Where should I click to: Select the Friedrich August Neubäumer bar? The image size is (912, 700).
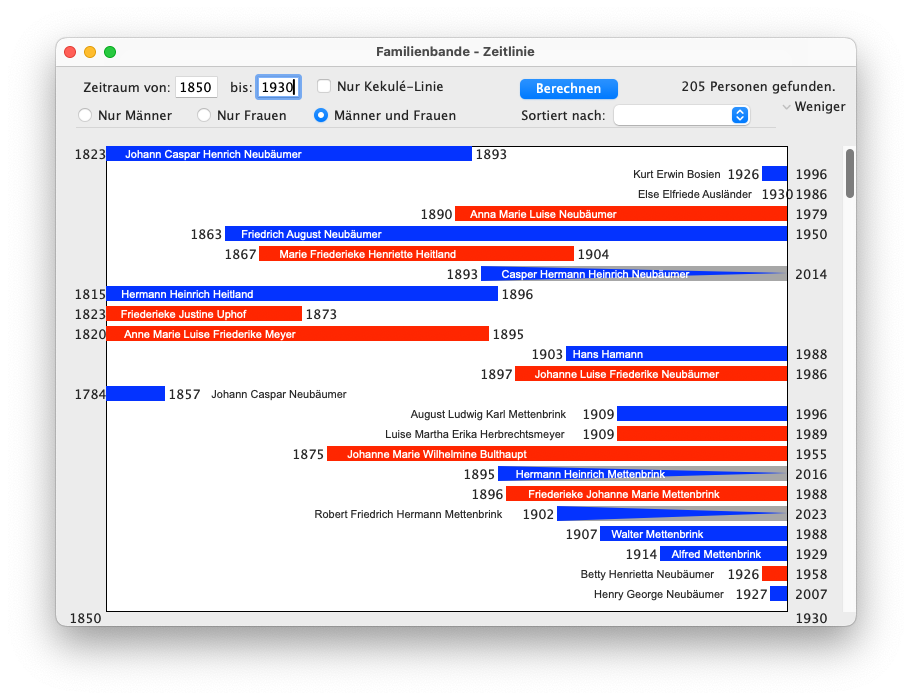pos(506,234)
